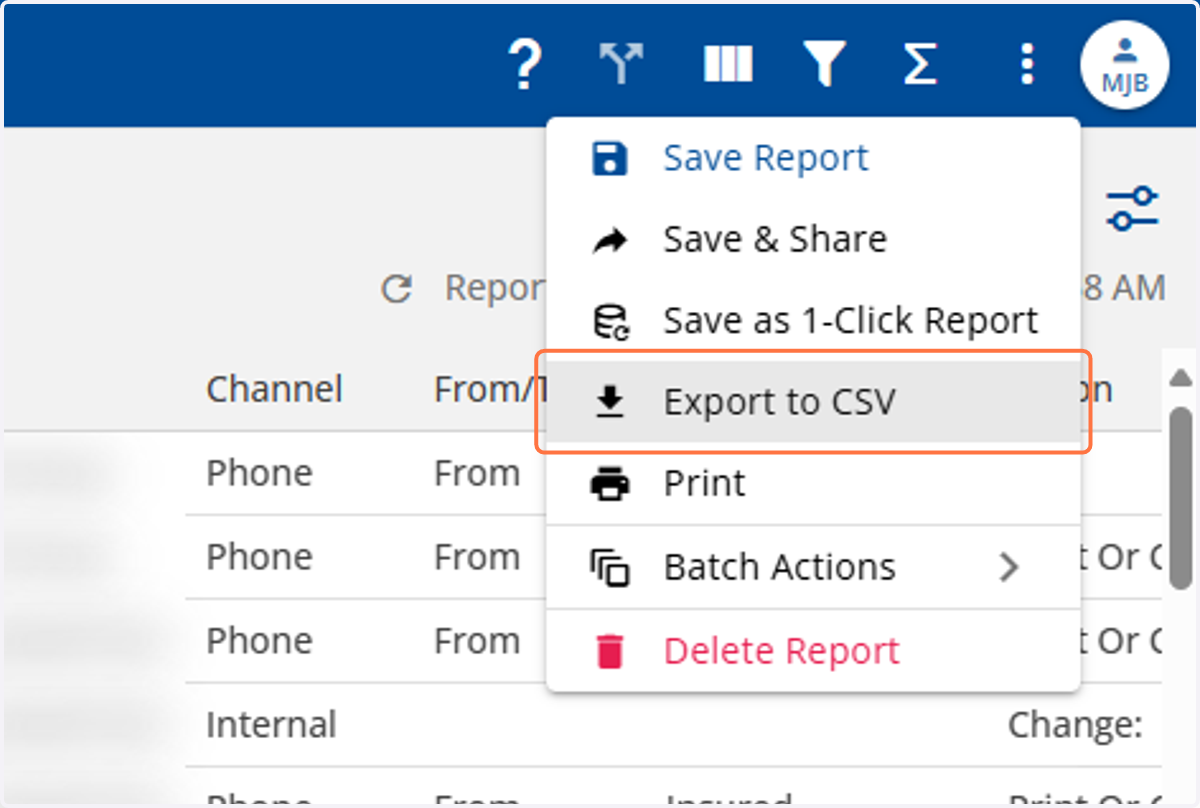Click the sigma totals icon
Screen dimensions: 1200x808
tap(920, 63)
